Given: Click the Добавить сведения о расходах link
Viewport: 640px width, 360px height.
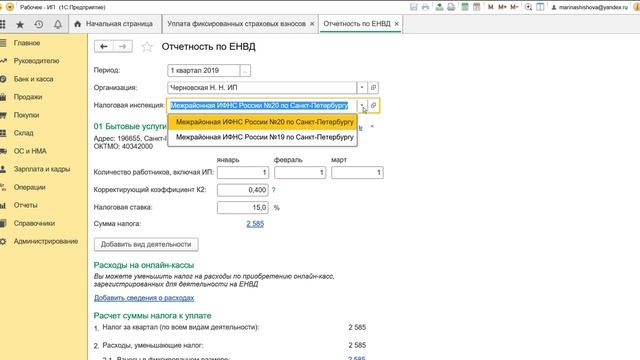Looking at the screenshot, I should (144, 298).
